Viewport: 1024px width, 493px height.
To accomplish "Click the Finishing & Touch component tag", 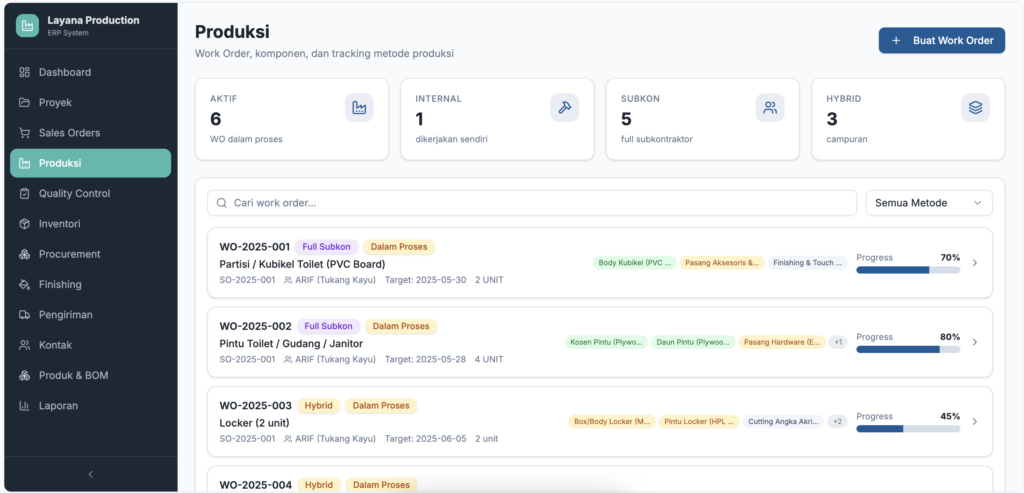I will (807, 262).
